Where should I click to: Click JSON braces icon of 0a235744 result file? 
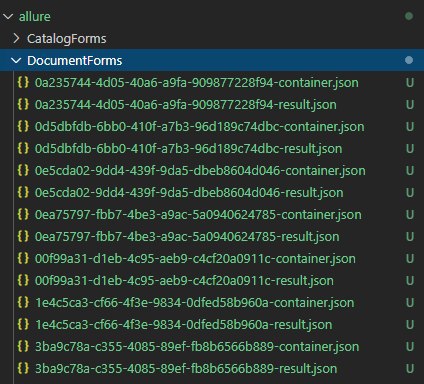[x=23, y=104]
